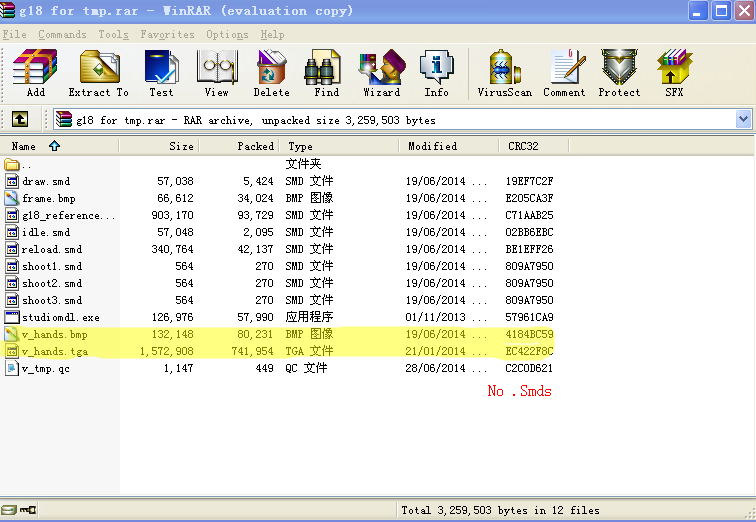
Task: Click the key icon in status bar
Action: (27, 509)
